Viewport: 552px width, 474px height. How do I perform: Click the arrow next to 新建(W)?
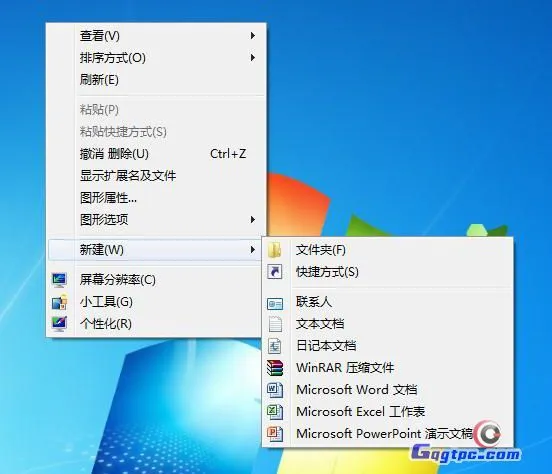point(252,250)
